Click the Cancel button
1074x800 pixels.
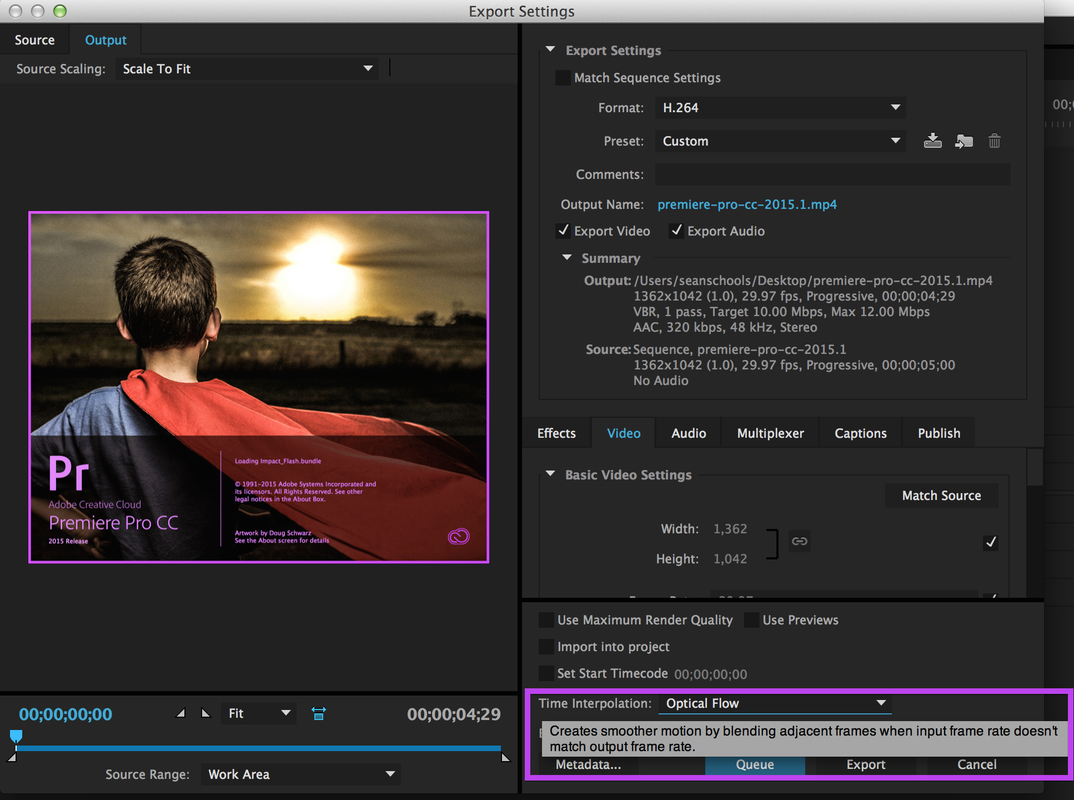(977, 764)
